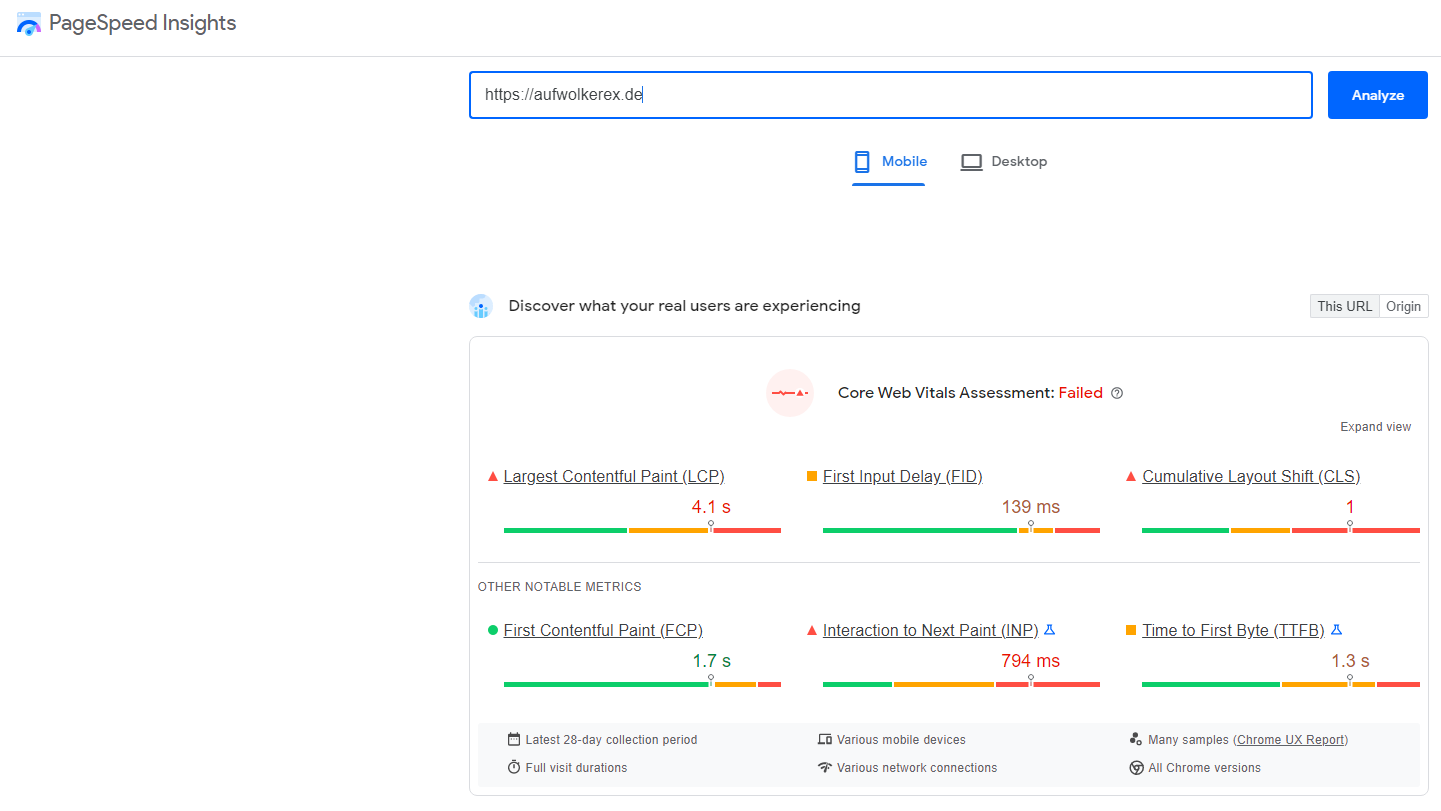1441x811 pixels.
Task: Click the experimental flask icon beside INP
Action: 1049,630
